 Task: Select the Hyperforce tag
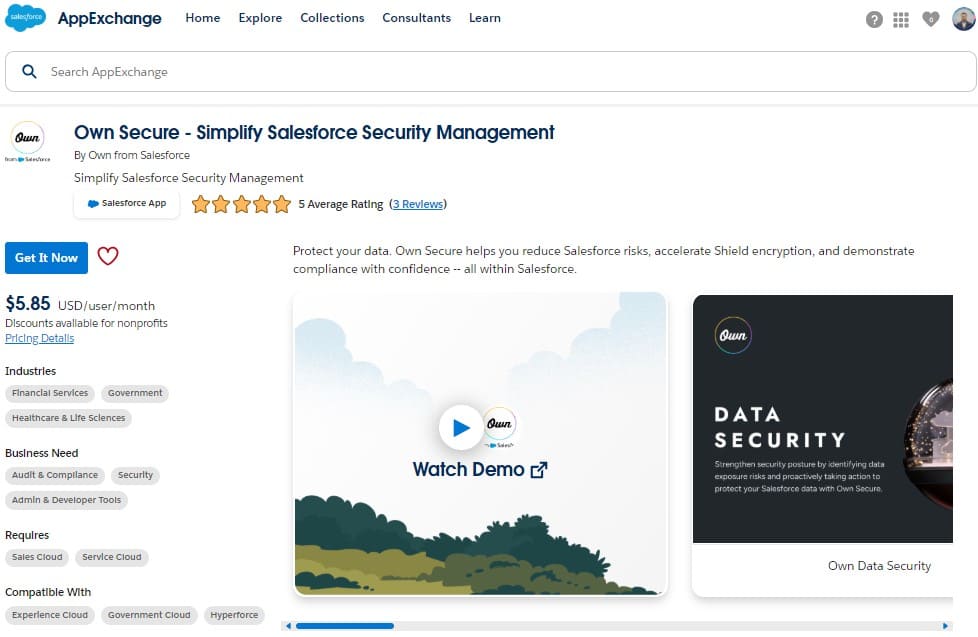pyautogui.click(x=234, y=615)
